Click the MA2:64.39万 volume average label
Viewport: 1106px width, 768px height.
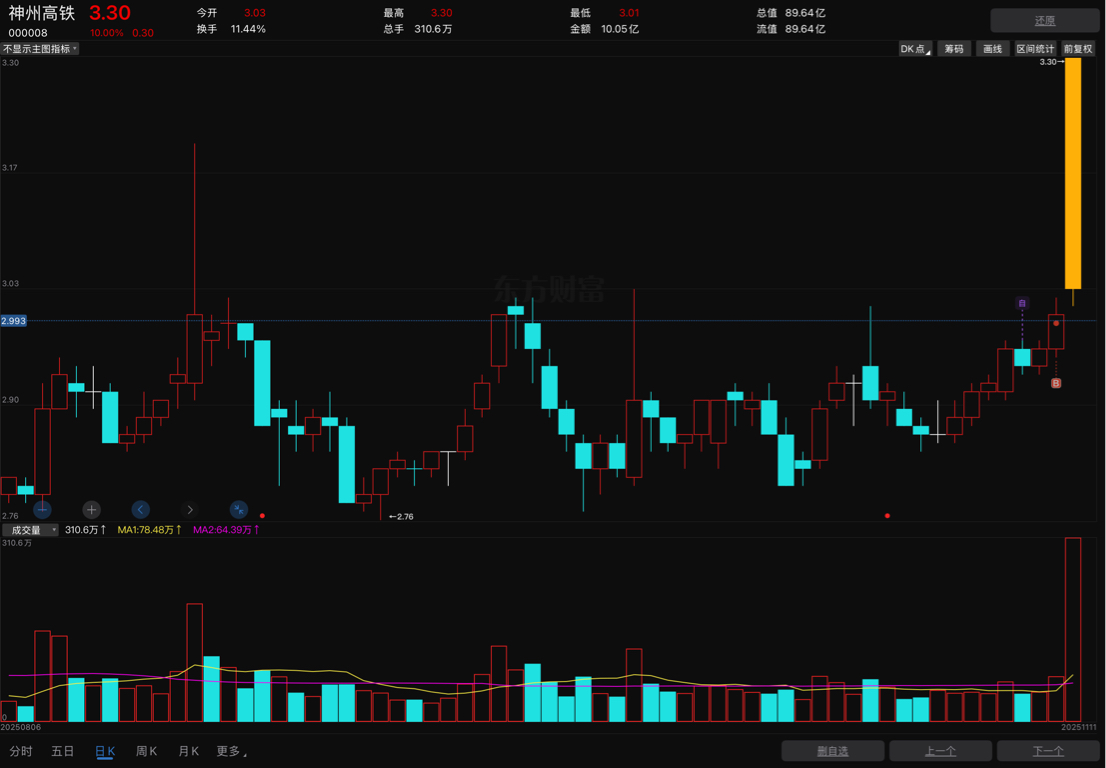[x=226, y=530]
